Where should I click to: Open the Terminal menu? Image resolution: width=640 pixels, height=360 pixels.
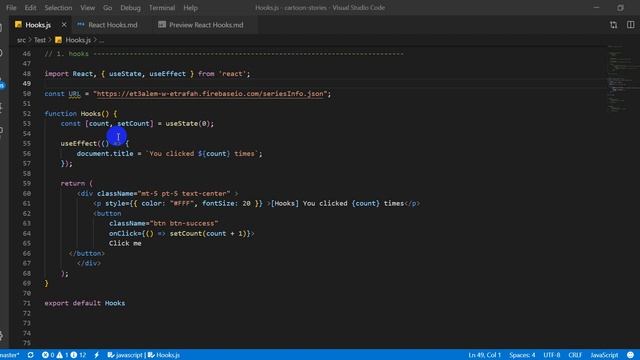click(x=162, y=8)
